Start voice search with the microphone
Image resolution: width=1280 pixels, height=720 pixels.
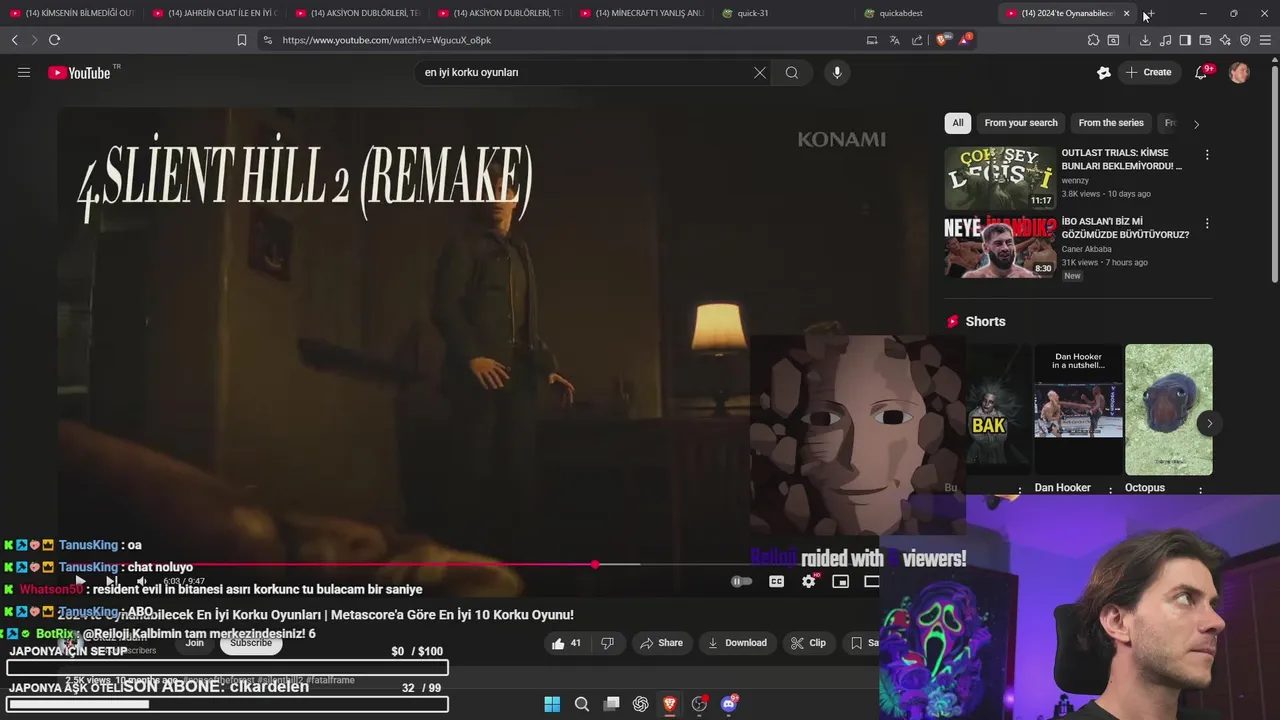(x=837, y=72)
